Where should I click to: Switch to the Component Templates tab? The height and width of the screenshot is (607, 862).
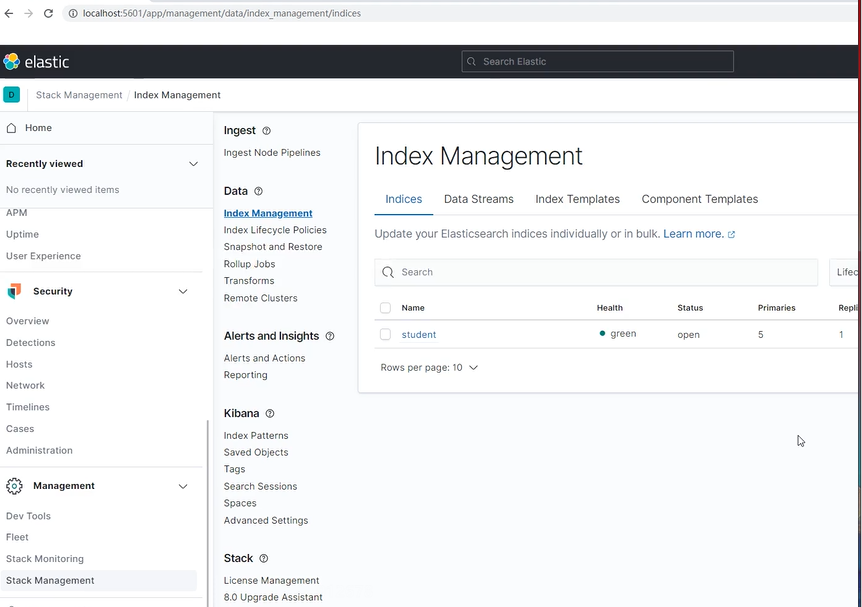[x=699, y=199]
